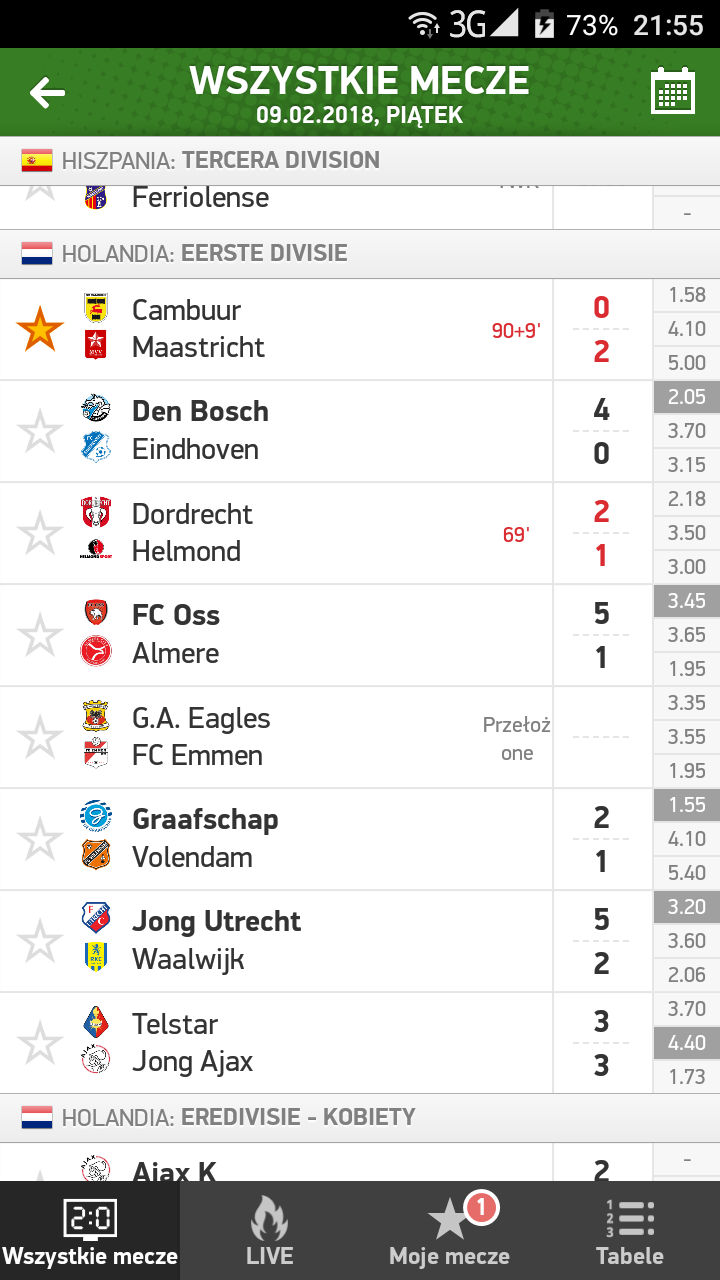Tap the Holandia Eerste Divisie league header
The width and height of the screenshot is (720, 1280).
pyautogui.click(x=360, y=254)
